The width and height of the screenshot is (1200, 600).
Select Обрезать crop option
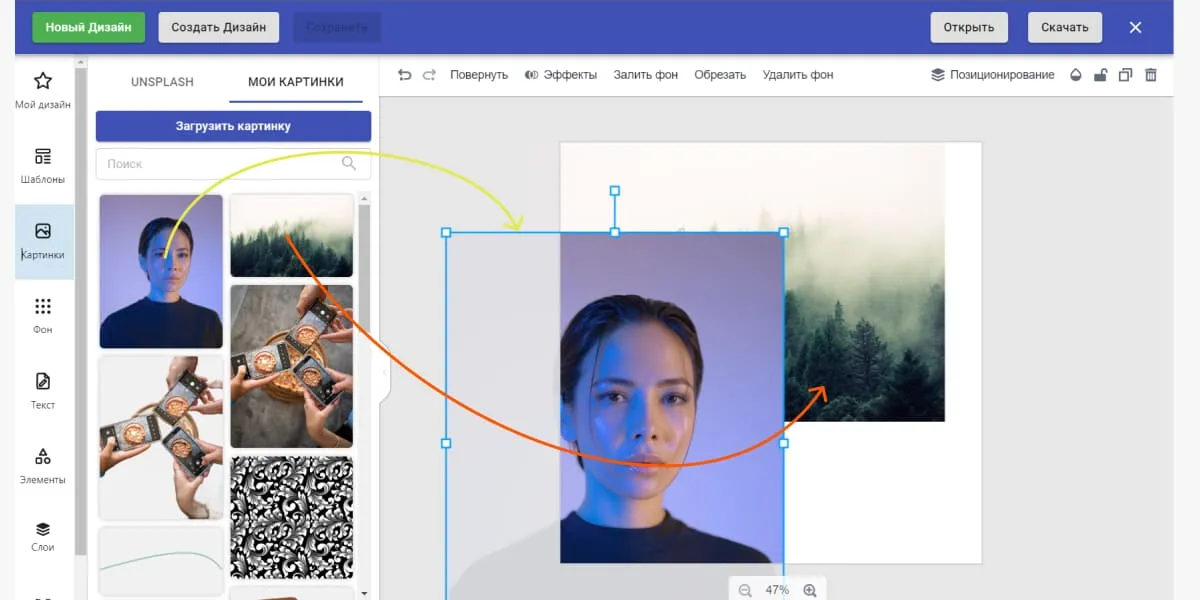click(720, 75)
